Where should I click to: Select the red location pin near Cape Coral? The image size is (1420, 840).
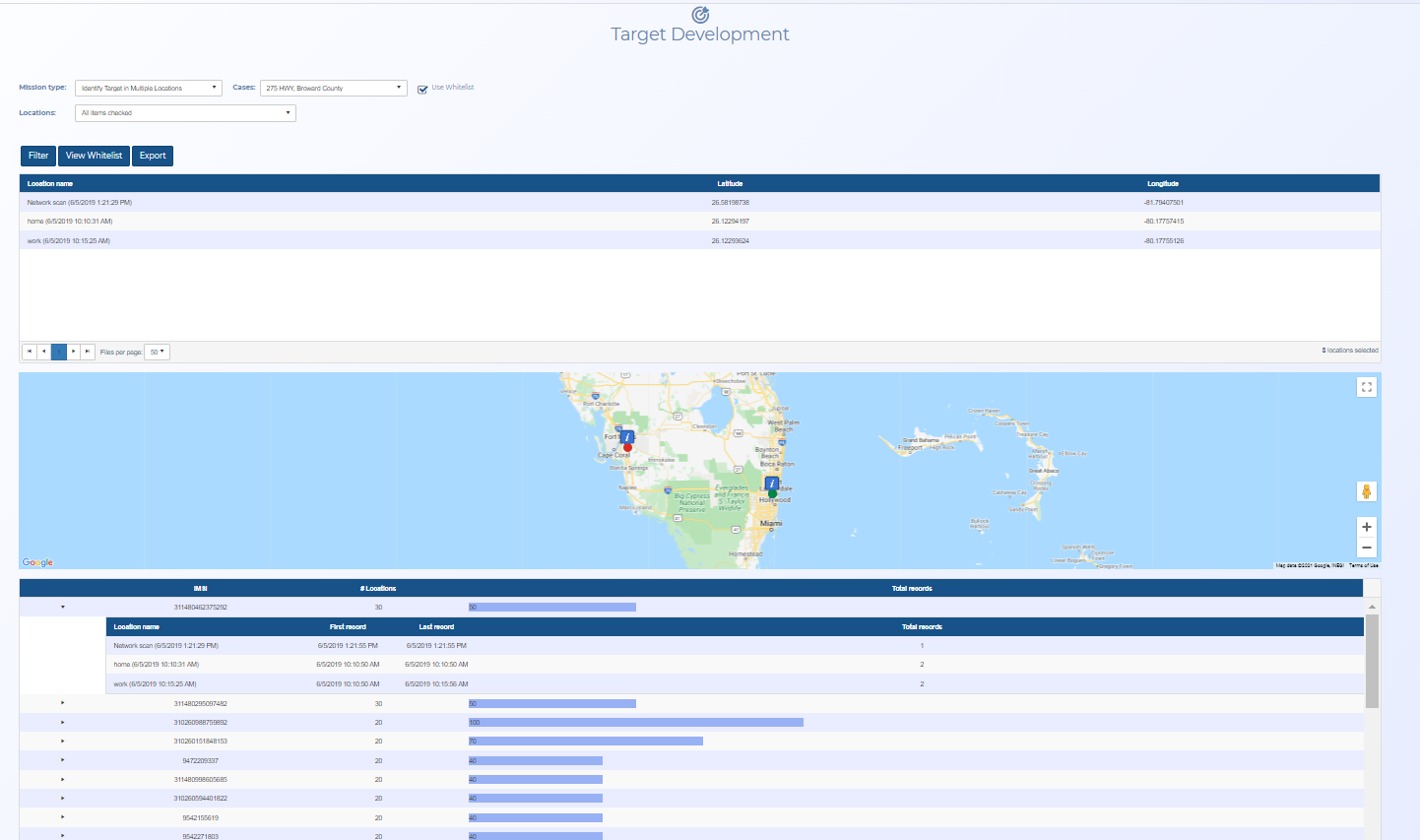pos(628,446)
